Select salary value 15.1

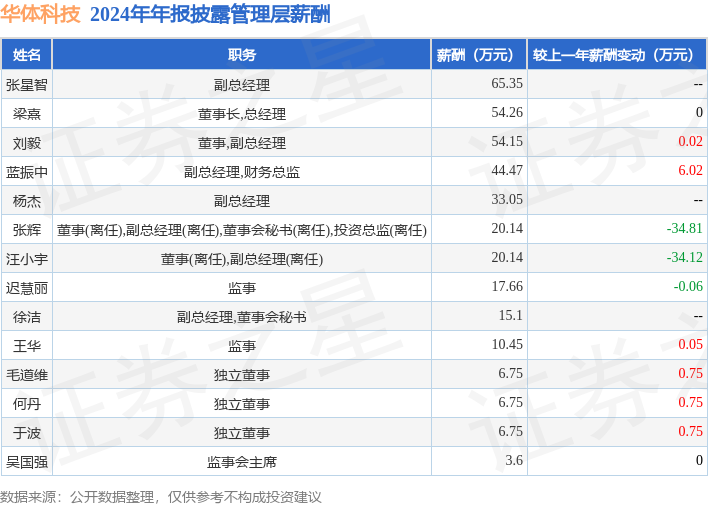coord(510,315)
